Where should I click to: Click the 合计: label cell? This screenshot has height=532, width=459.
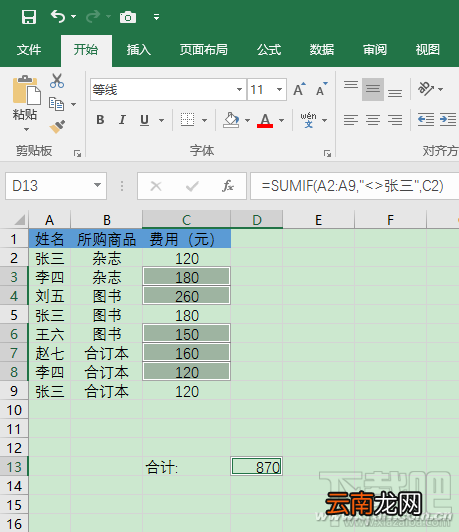point(187,467)
